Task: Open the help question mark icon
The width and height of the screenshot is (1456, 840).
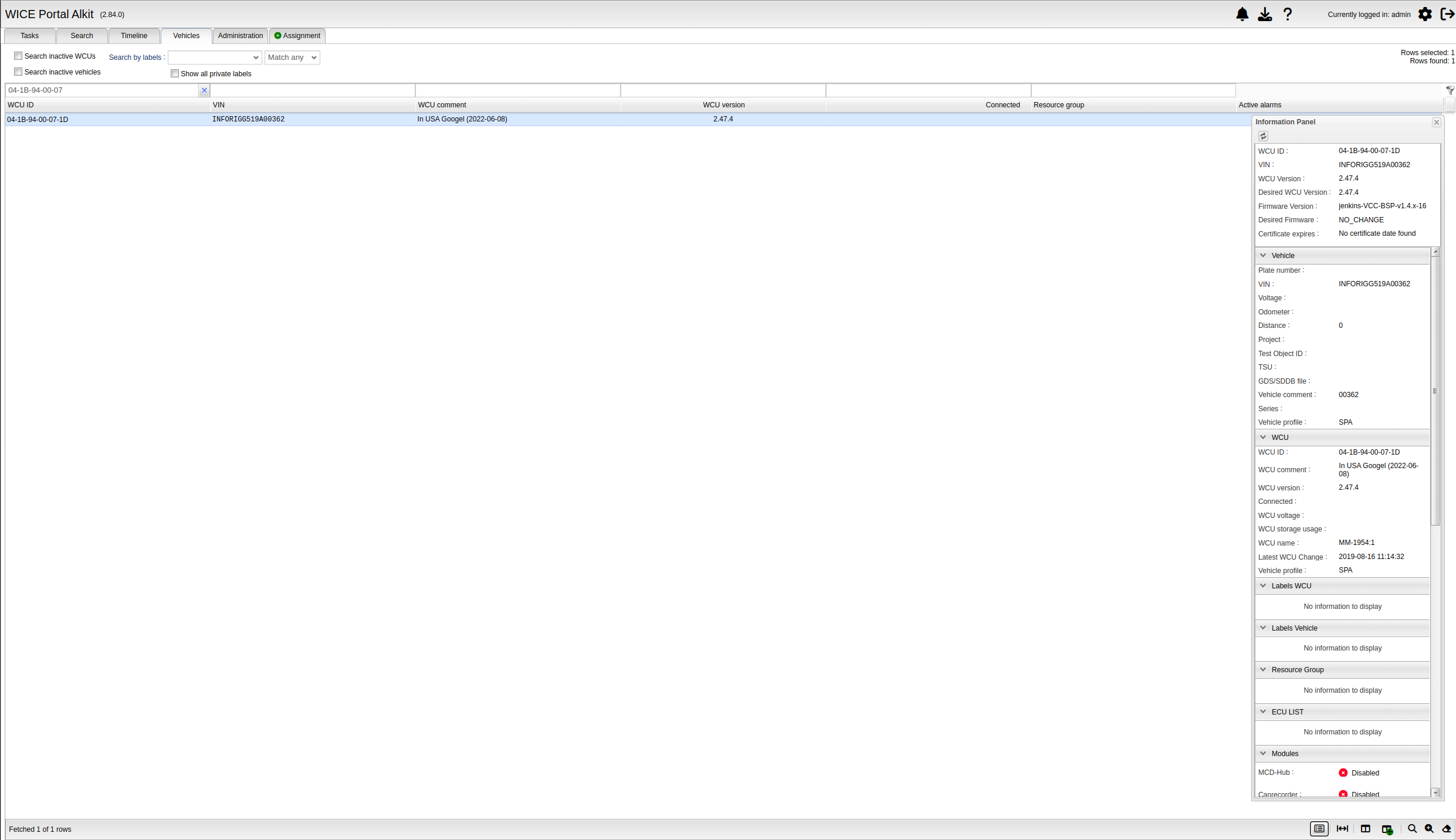Action: click(1287, 15)
